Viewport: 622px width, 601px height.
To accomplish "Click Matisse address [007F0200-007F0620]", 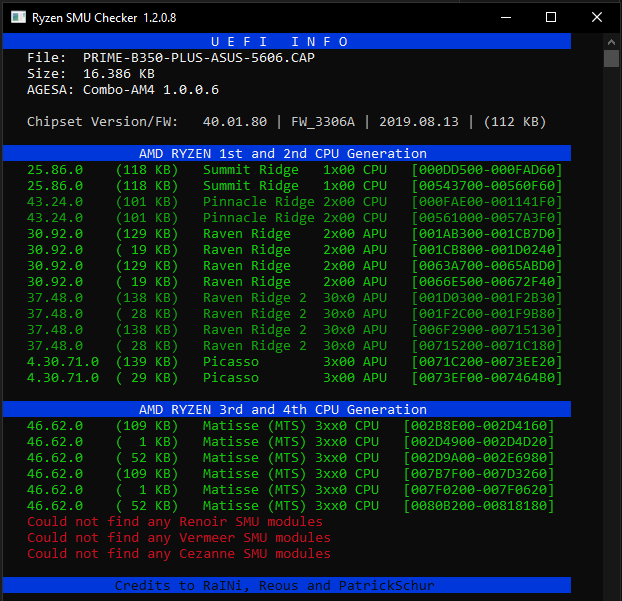I will click(x=479, y=490).
